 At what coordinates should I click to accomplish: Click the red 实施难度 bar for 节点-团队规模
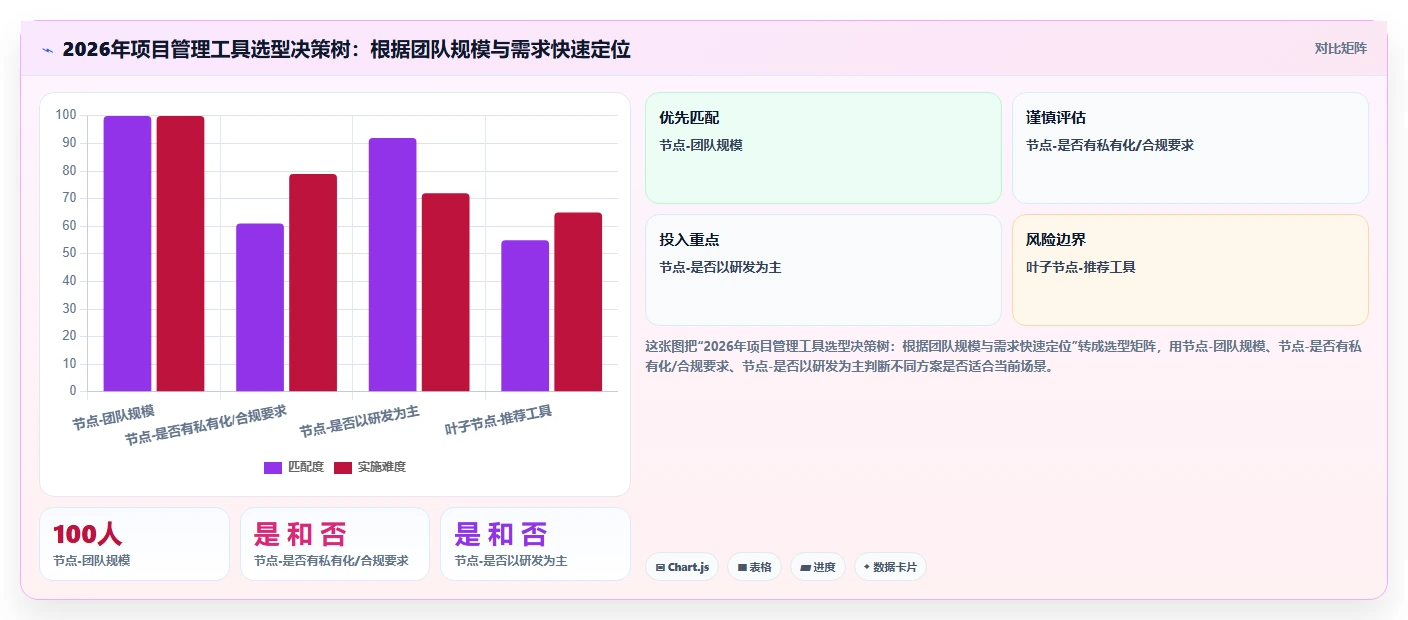coord(180,253)
